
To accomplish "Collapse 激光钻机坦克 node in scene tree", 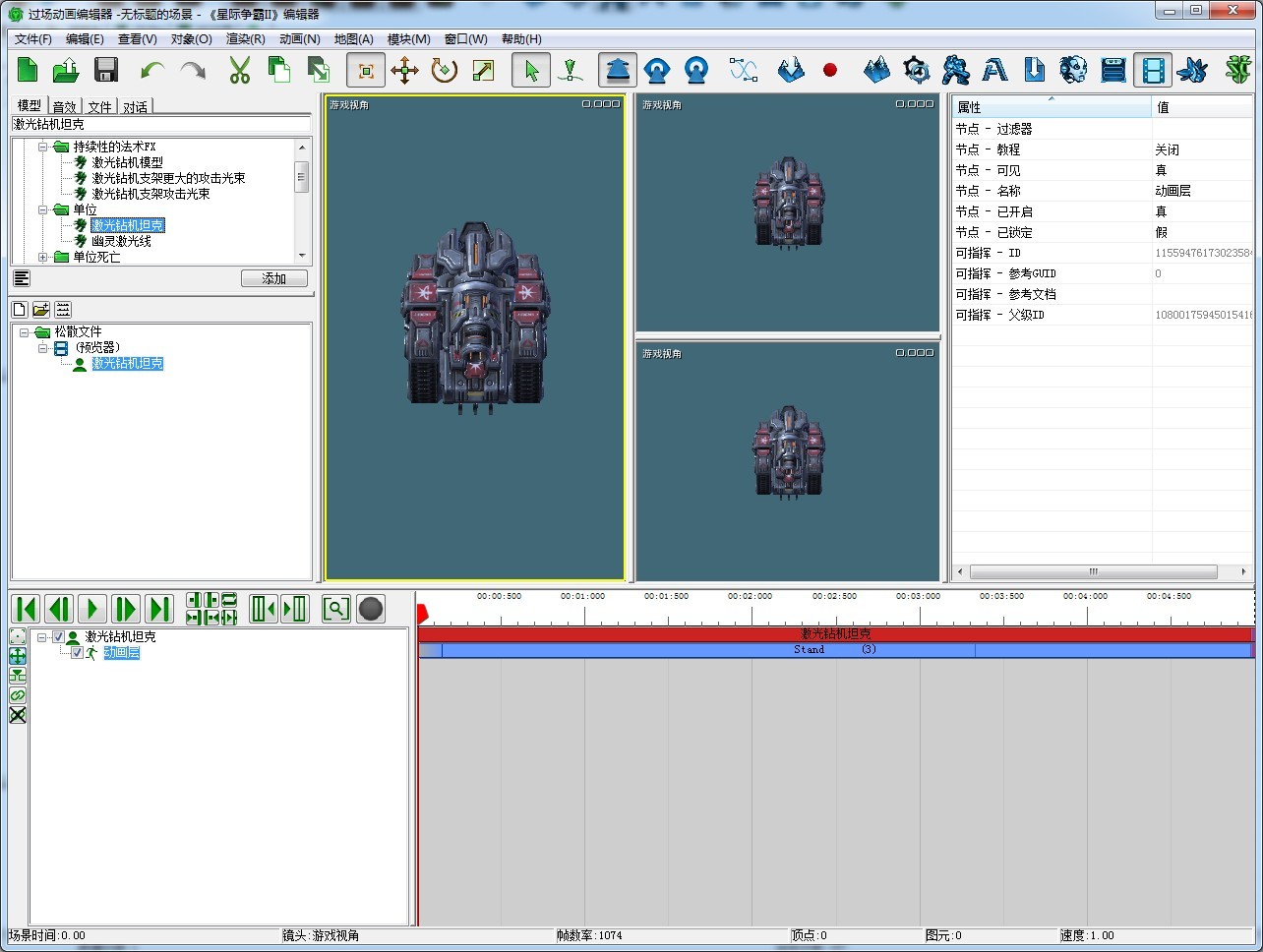I will tap(41, 637).
